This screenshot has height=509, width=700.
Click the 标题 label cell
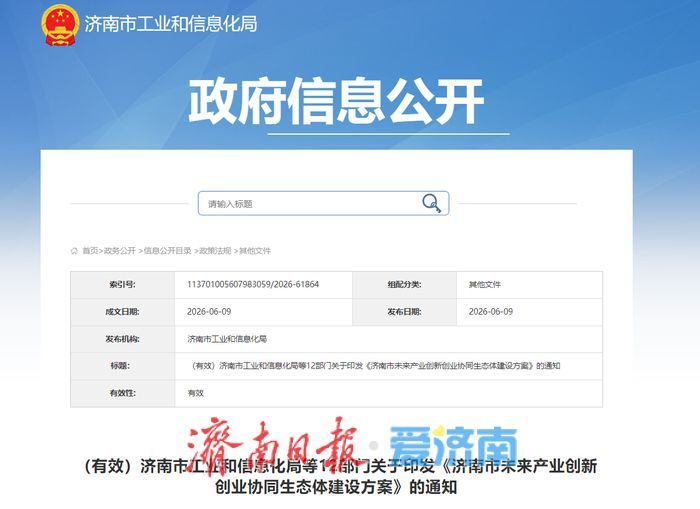pyautogui.click(x=123, y=366)
